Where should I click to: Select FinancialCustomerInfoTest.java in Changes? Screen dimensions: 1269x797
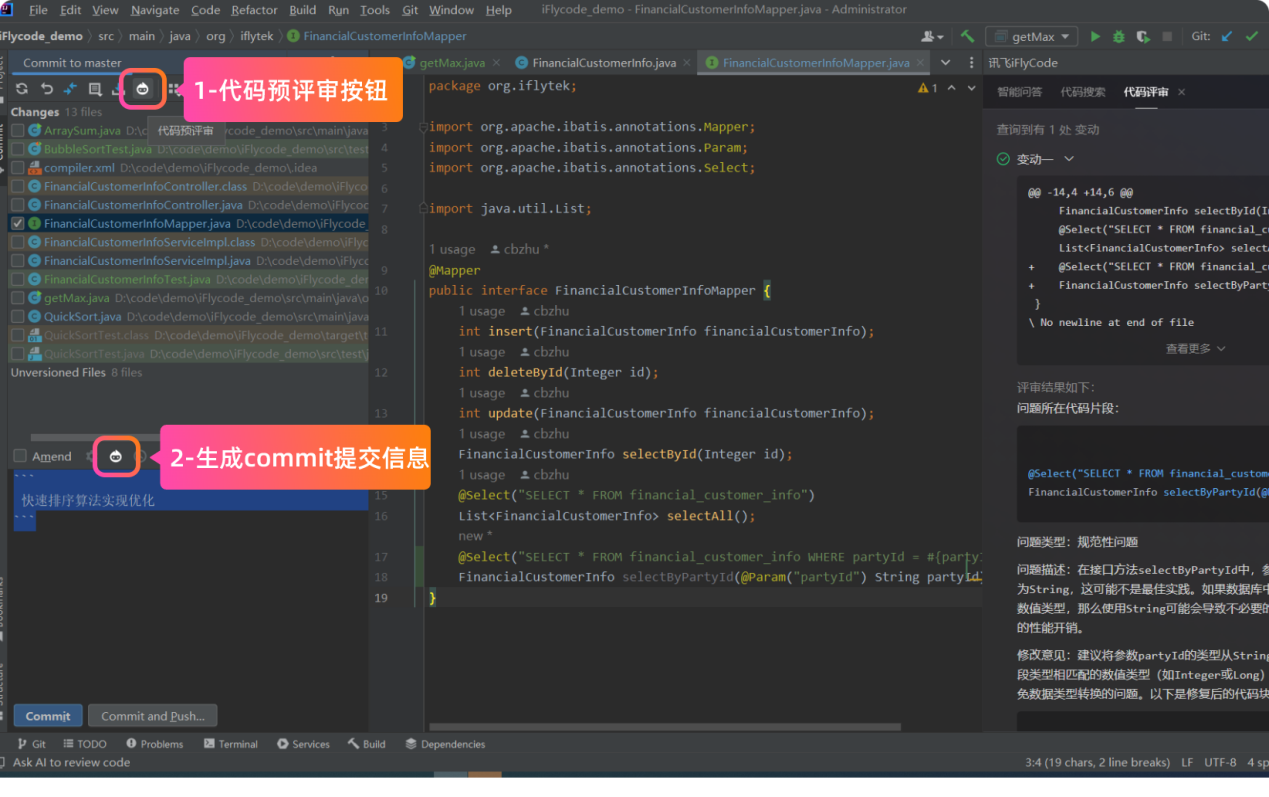[x=190, y=280]
